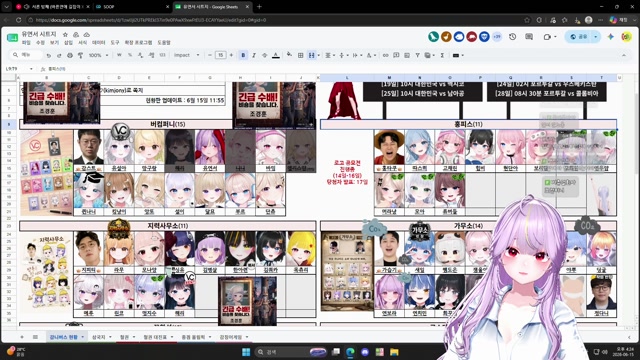640x360 pixels.
Task: Click the star icon next to title
Action: pyautogui.click(x=65, y=35)
